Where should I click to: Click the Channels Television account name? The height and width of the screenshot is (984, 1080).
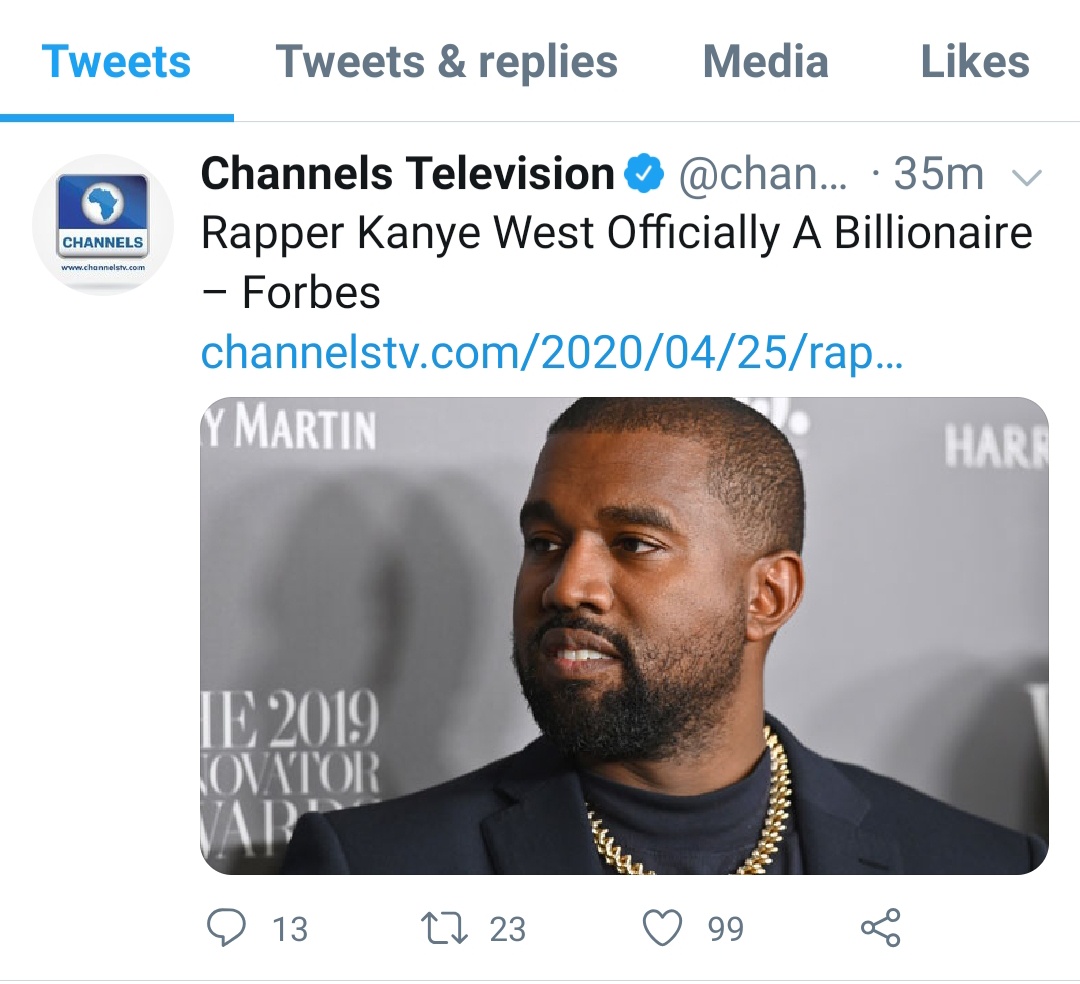(407, 175)
